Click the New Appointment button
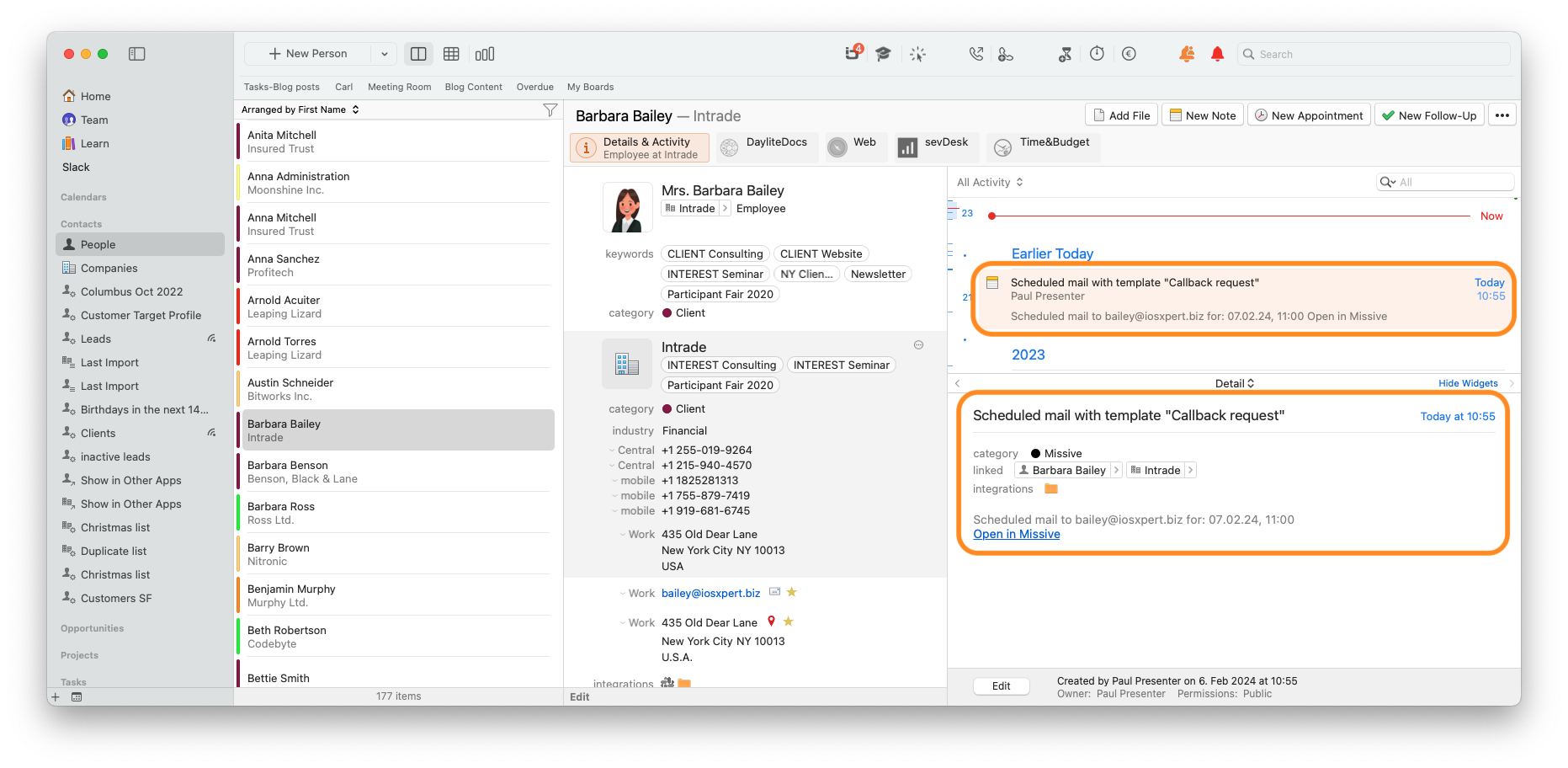Viewport: 1568px width, 768px height. [x=1309, y=115]
